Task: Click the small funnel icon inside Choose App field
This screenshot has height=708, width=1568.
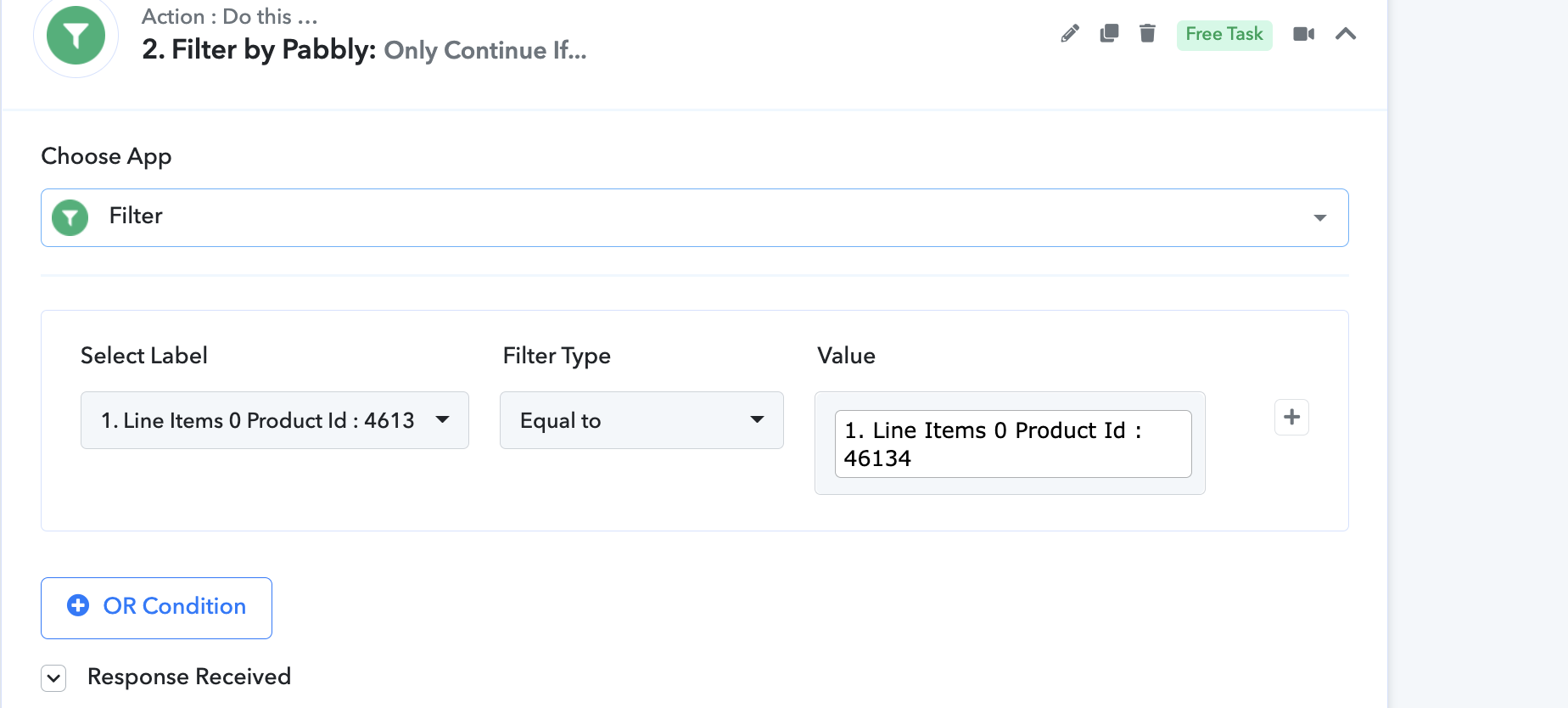Action: click(70, 217)
